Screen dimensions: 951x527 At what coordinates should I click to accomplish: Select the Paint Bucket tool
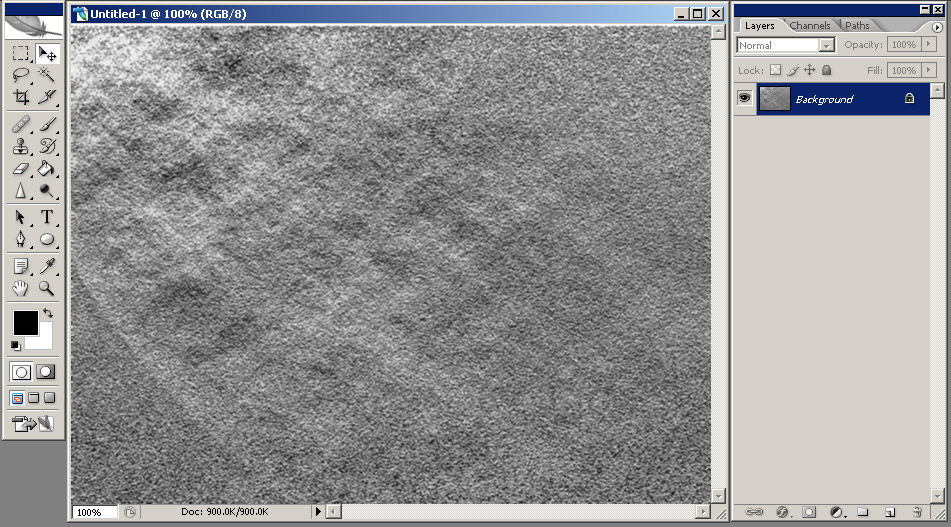pyautogui.click(x=47, y=169)
